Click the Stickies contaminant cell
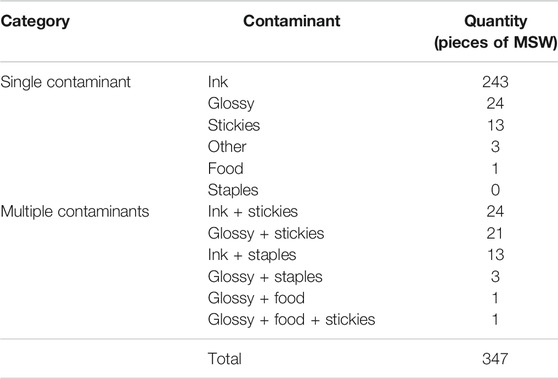558x379 pixels. click(234, 125)
